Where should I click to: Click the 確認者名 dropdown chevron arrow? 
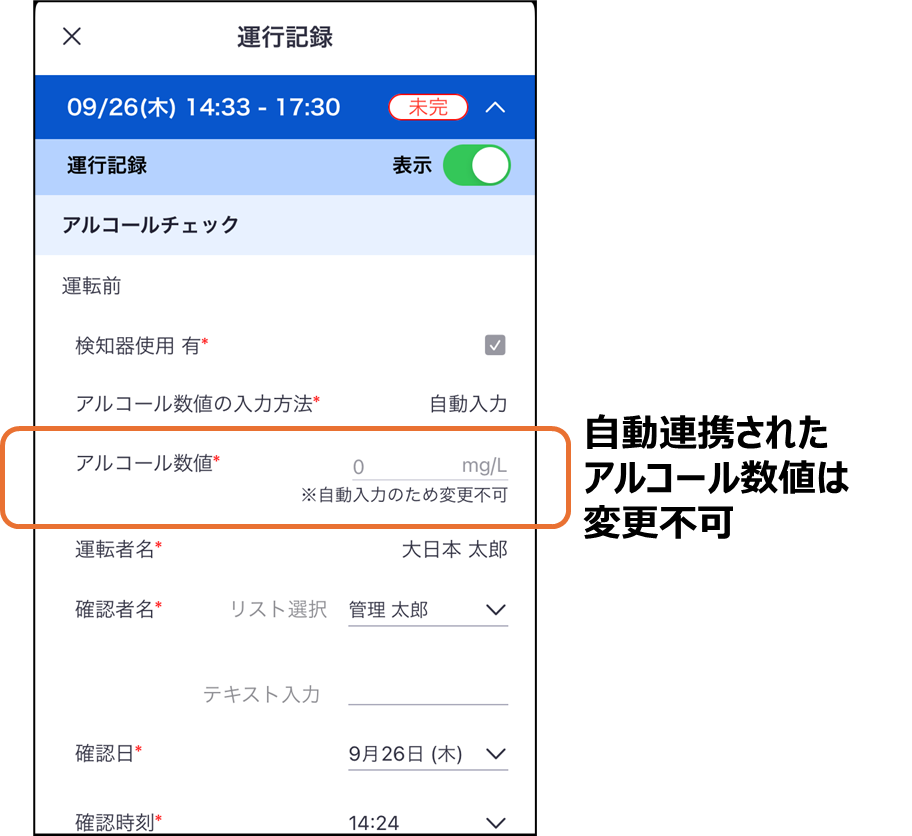point(496,610)
